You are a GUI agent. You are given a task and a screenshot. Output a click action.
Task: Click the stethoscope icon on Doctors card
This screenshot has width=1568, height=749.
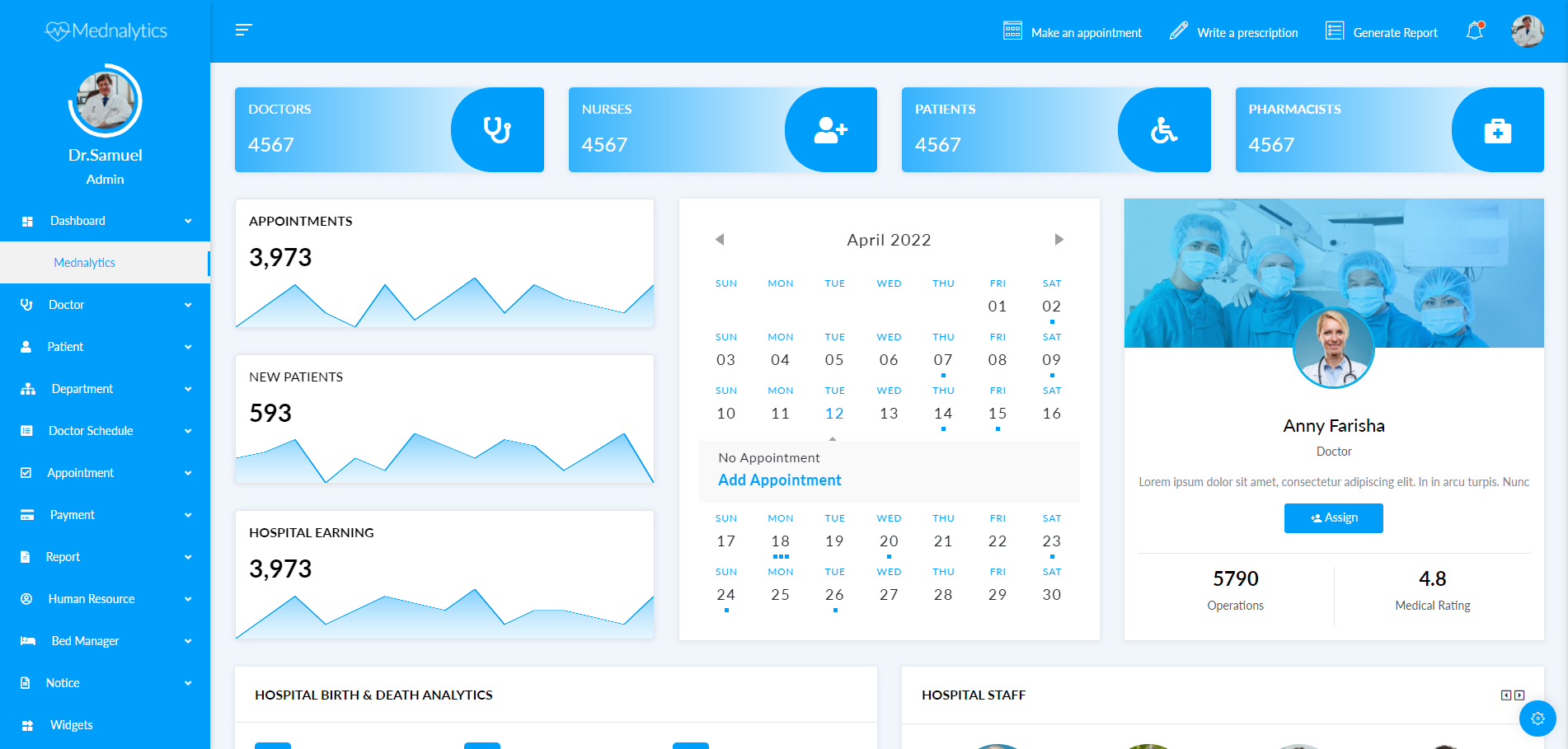pyautogui.click(x=496, y=130)
